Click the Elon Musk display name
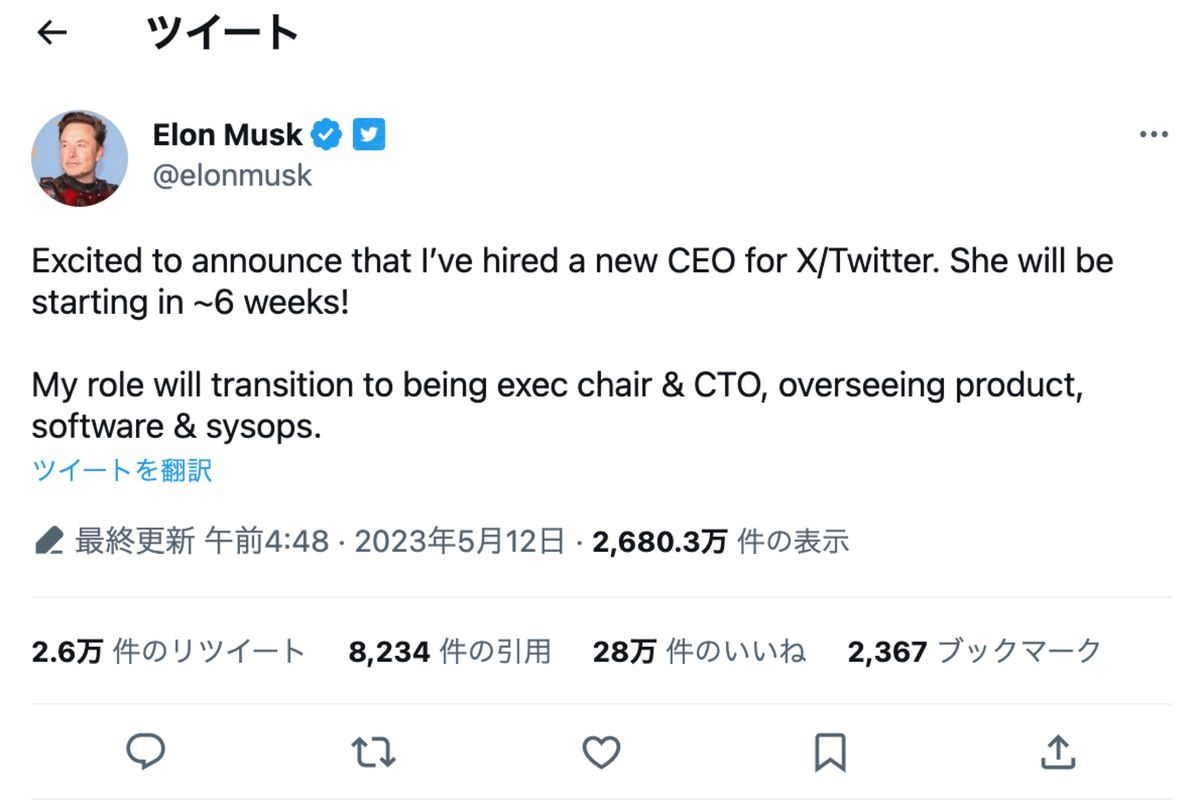The image size is (1200, 800). 228,133
